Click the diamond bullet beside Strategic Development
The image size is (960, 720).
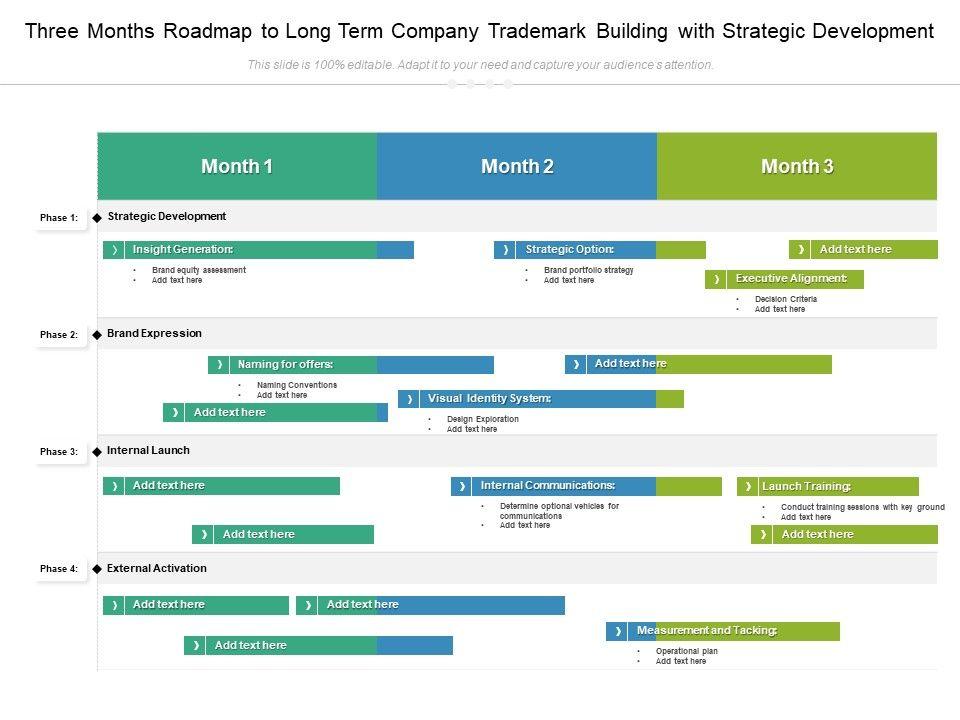(x=97, y=217)
